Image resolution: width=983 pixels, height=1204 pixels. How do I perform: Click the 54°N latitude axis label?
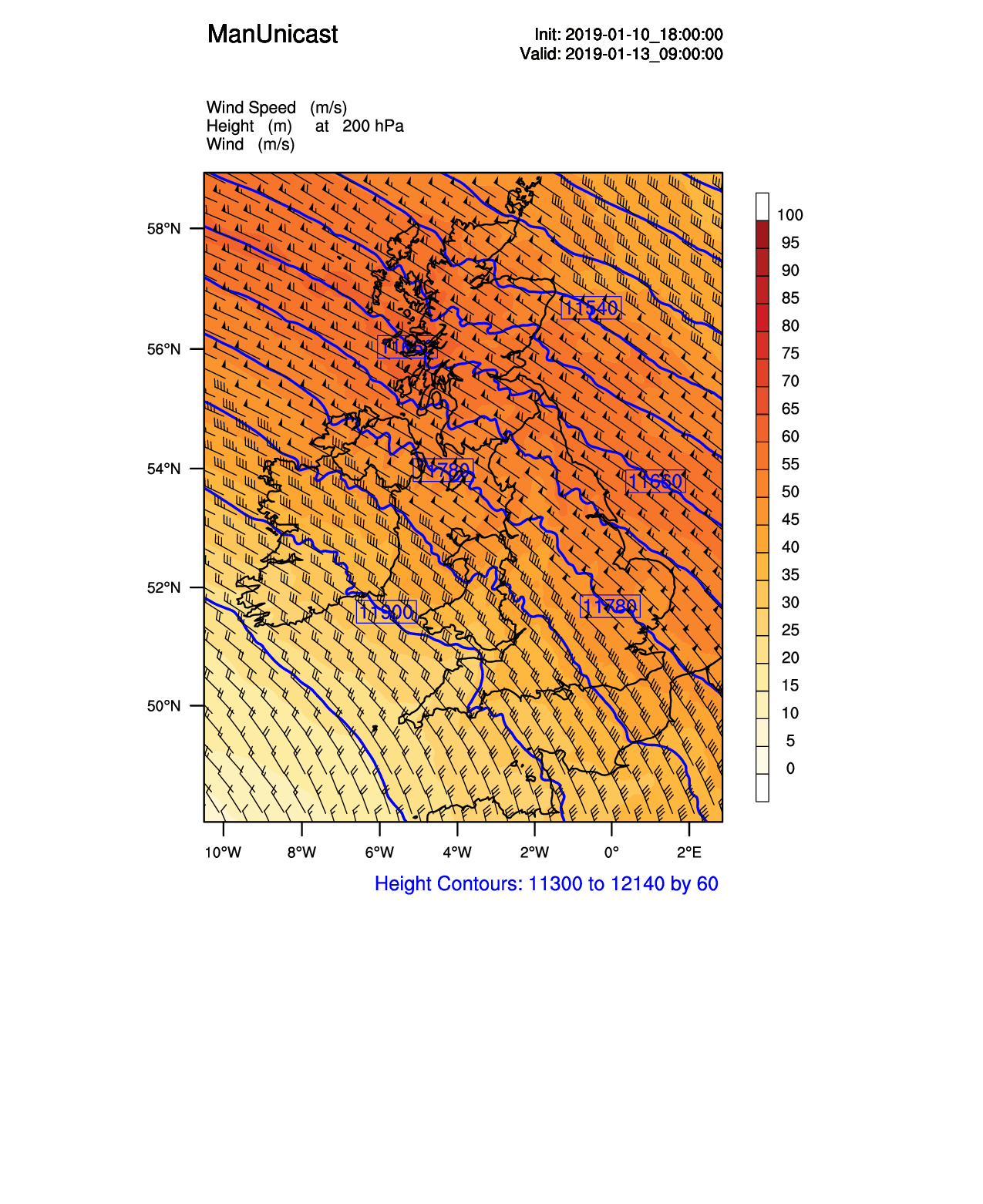[164, 469]
